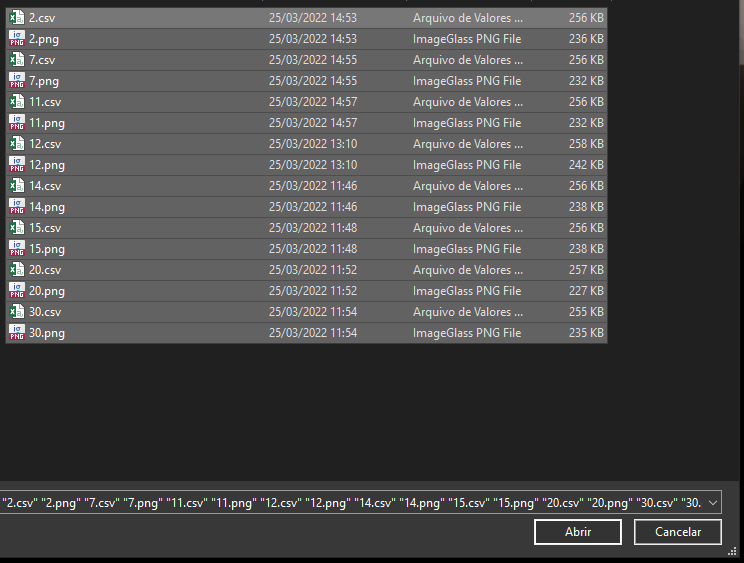Select the file name 14.csv
This screenshot has height=563, width=744.
tap(45, 186)
